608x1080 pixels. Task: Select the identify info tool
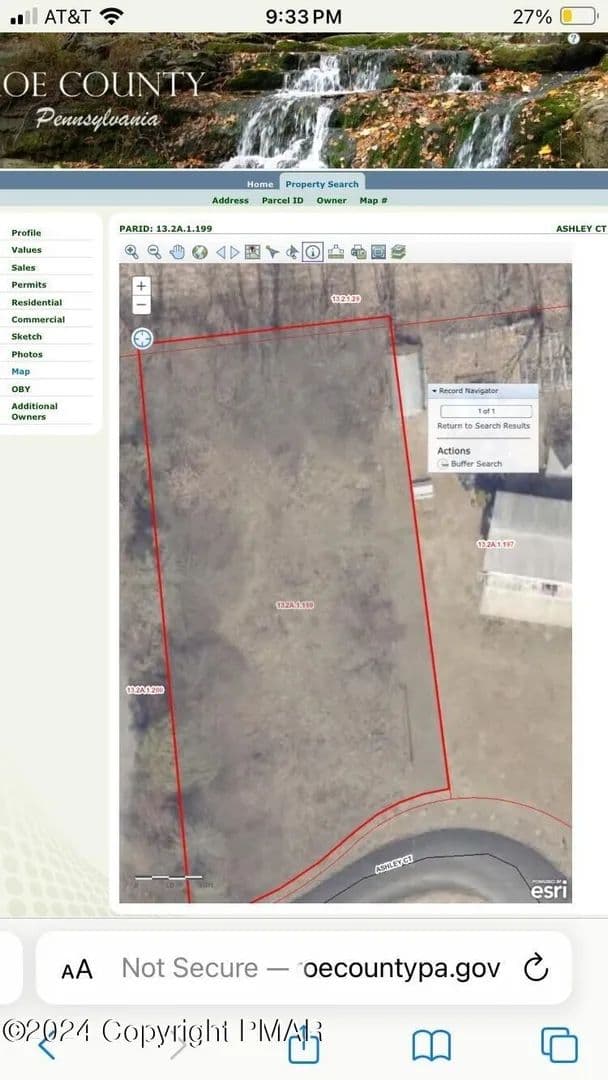[x=313, y=252]
